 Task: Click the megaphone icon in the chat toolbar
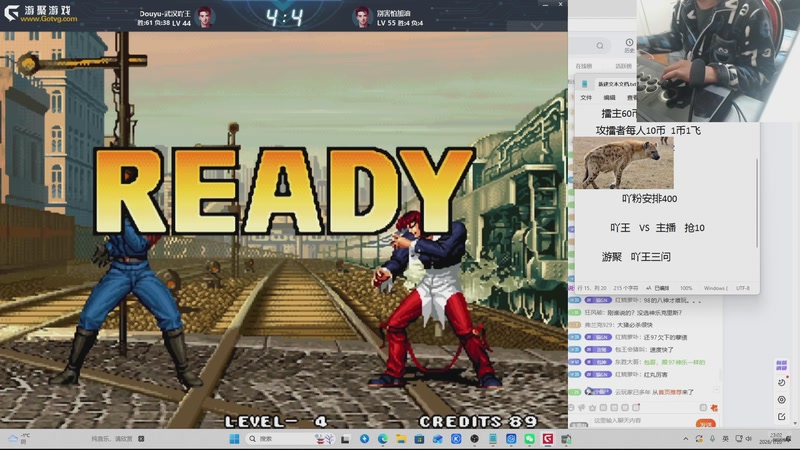tap(582, 408)
